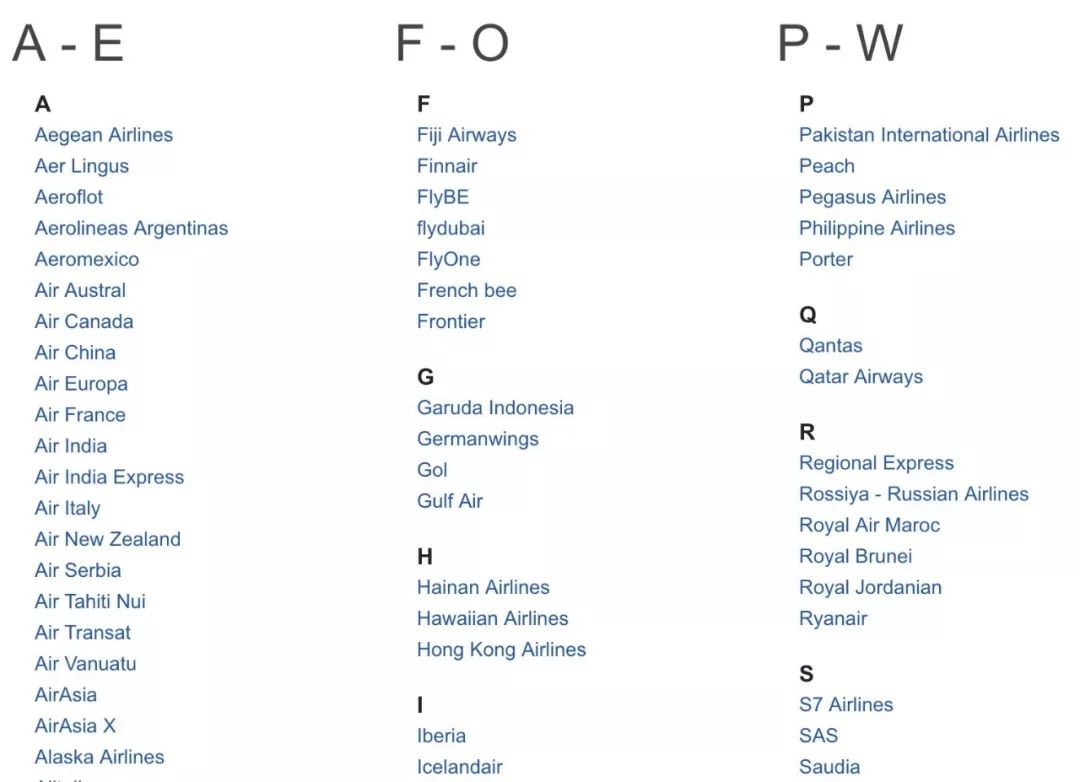The height and width of the screenshot is (782, 1080).
Task: Open the Alaska Airlines link
Action: pos(100,757)
